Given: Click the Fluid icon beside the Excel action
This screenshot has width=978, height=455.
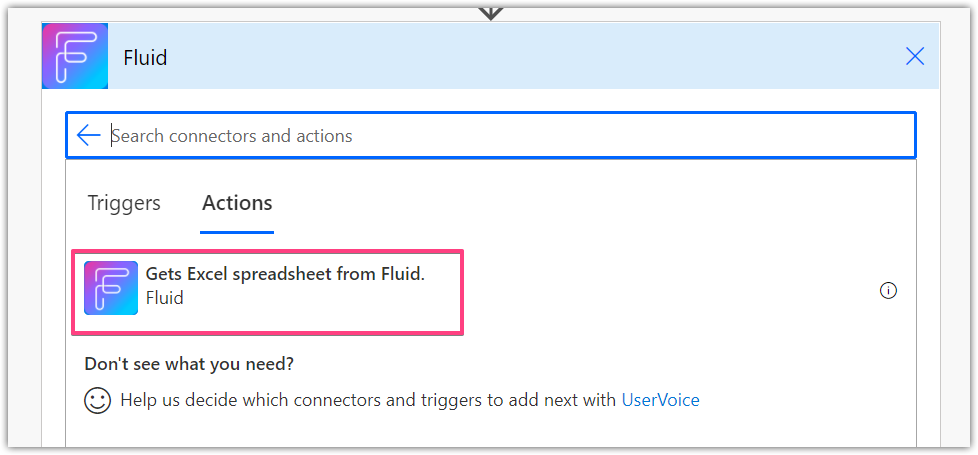Looking at the screenshot, I should [111, 288].
